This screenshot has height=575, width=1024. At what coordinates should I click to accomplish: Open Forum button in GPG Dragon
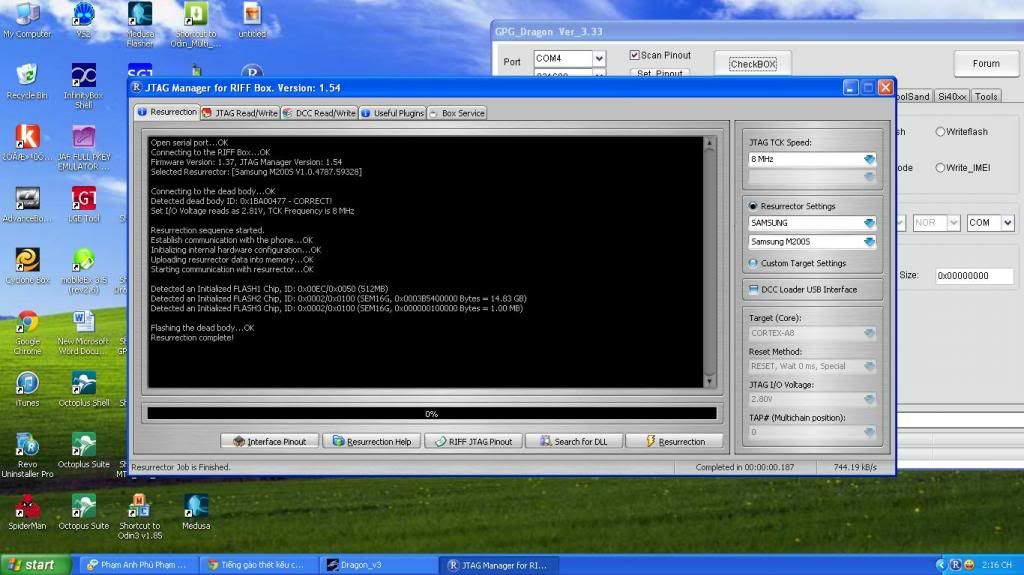[985, 63]
